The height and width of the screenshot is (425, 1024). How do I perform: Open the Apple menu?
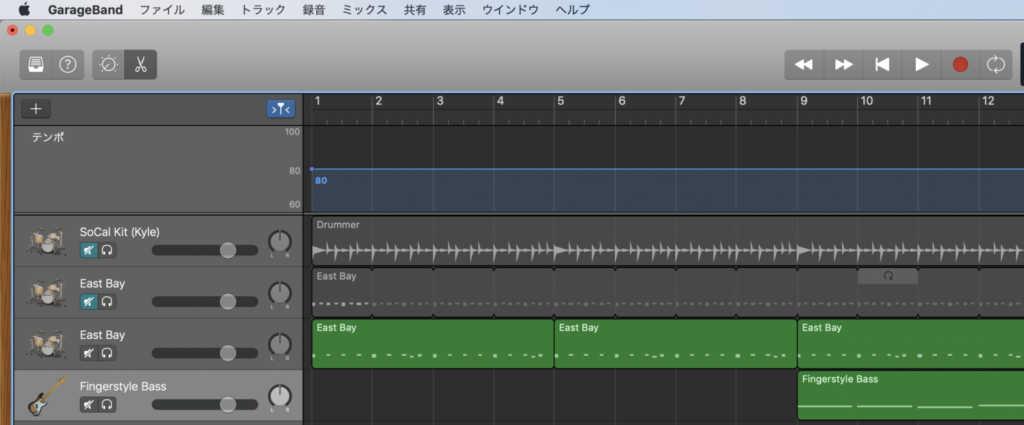pos(24,9)
